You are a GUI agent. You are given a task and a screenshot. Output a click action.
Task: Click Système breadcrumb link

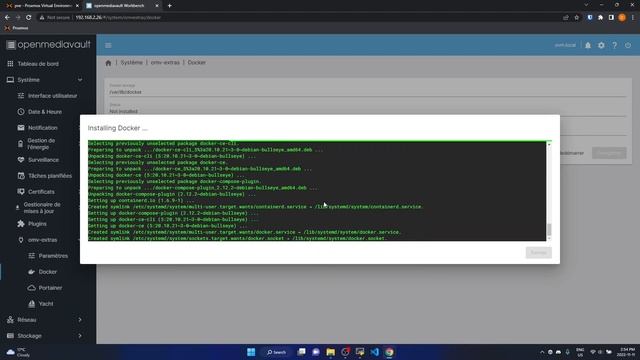(131, 62)
